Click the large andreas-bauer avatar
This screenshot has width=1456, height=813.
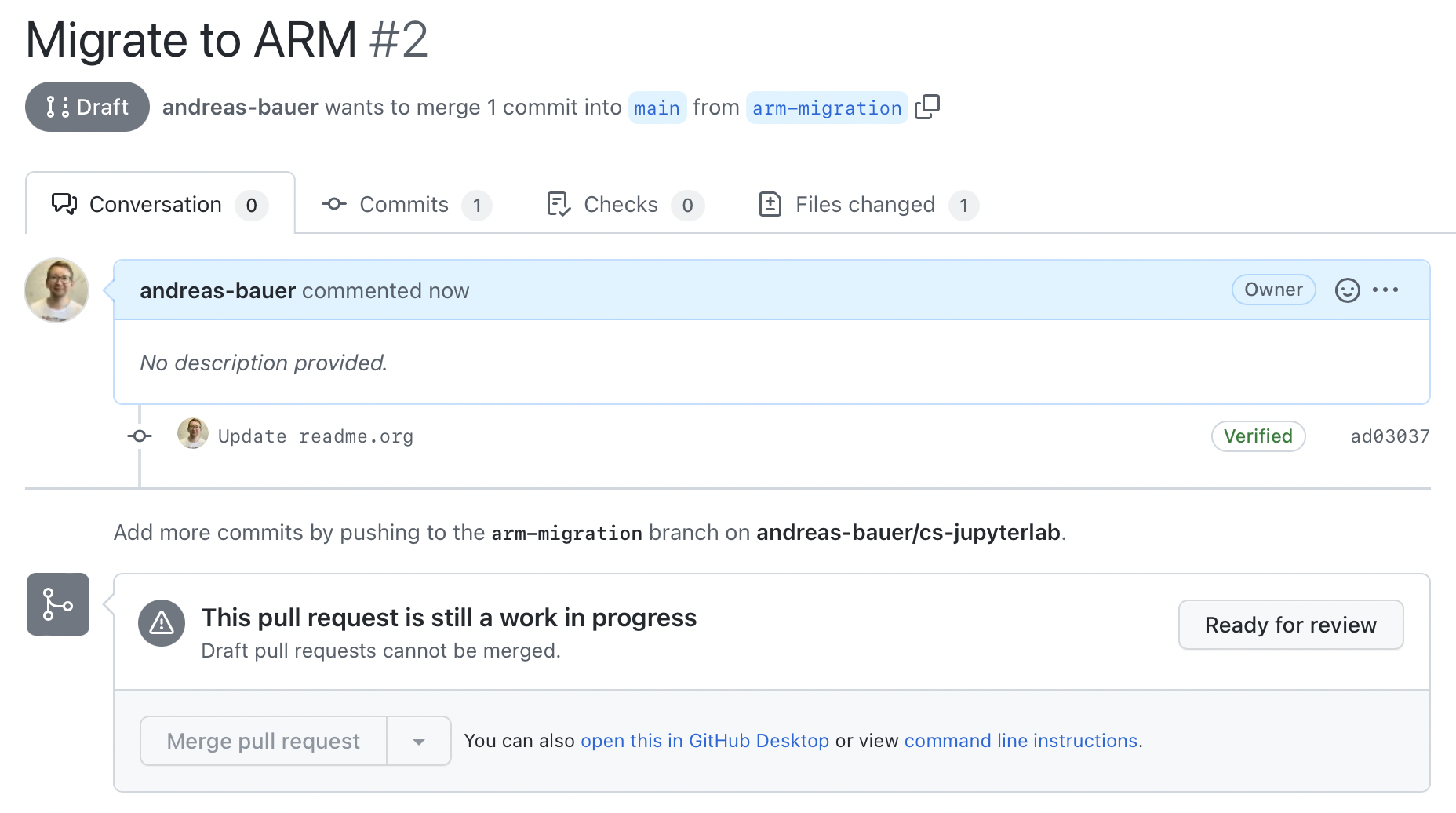56,290
